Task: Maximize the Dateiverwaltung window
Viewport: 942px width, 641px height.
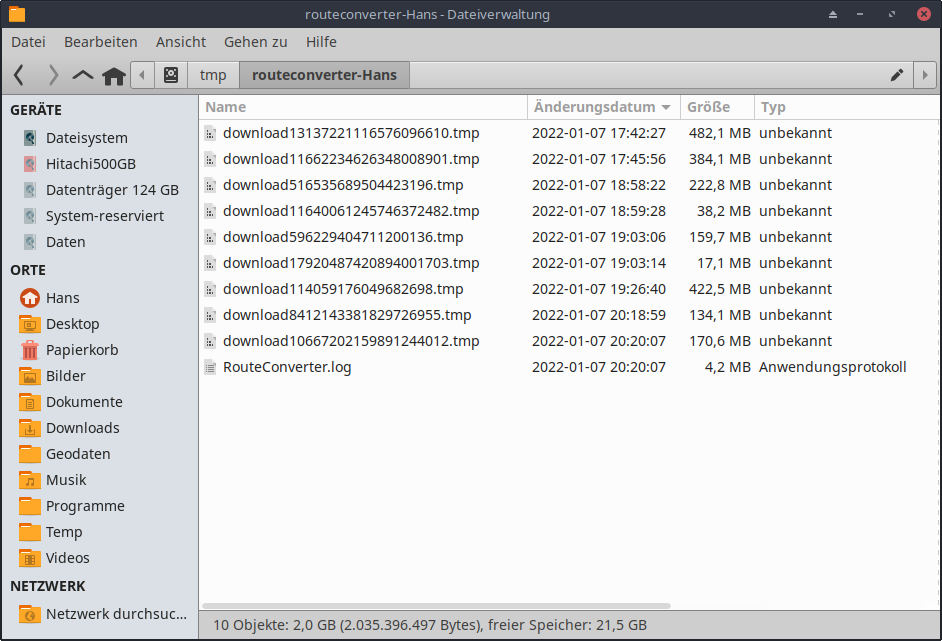Action: click(892, 14)
